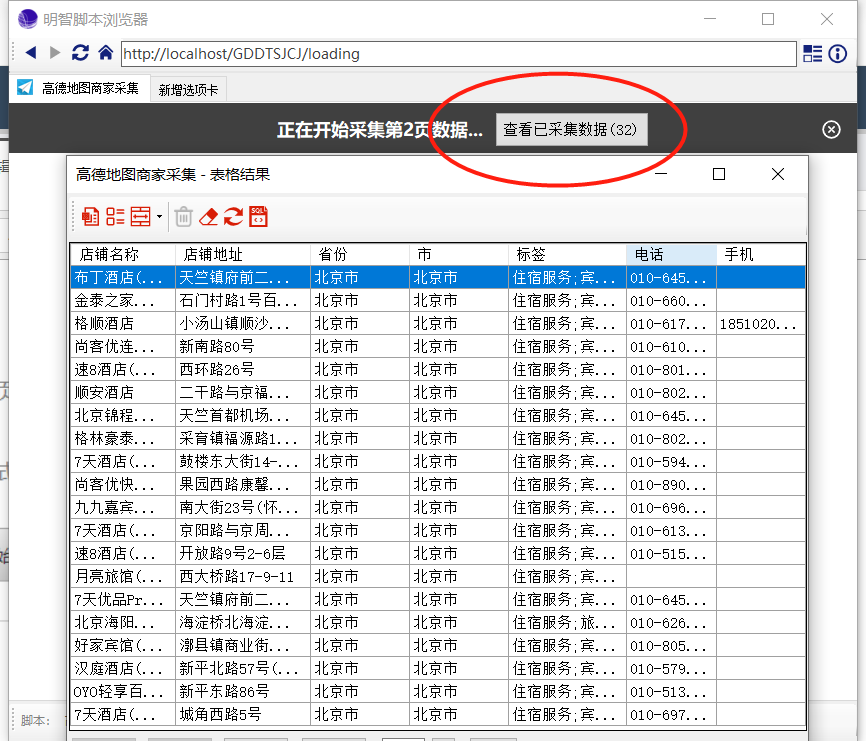Select the 西环路26号 address cell
866x741 pixels.
243,369
